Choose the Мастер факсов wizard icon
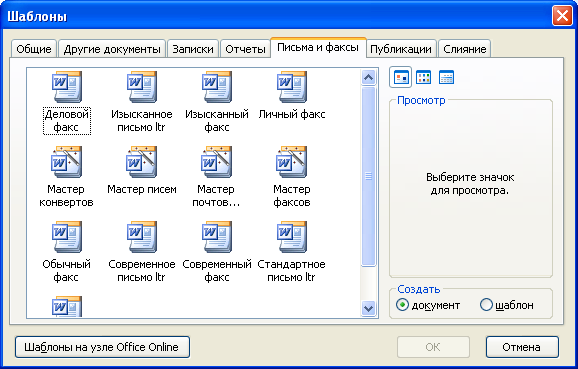 click(292, 162)
